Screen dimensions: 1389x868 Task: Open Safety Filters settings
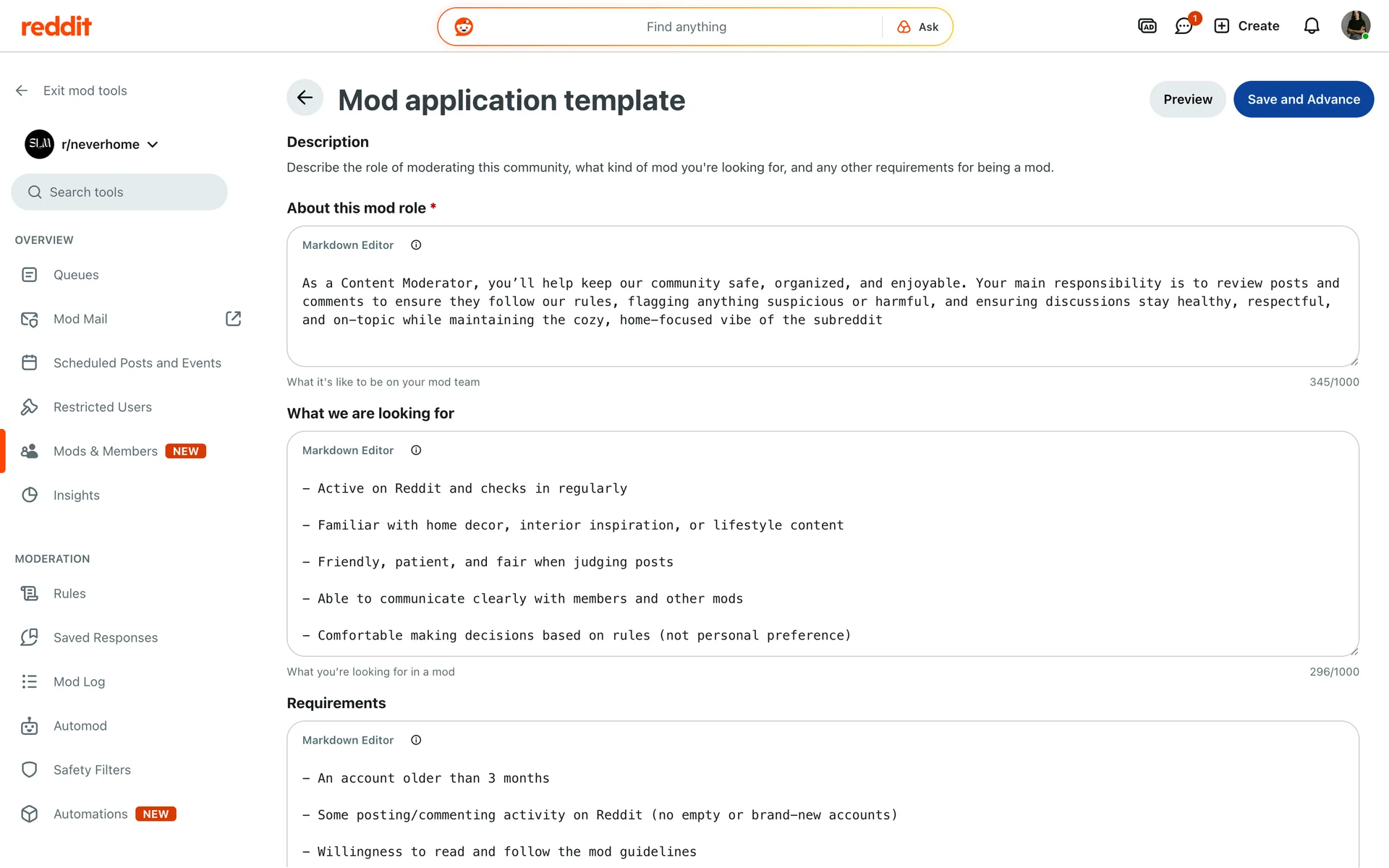(92, 770)
